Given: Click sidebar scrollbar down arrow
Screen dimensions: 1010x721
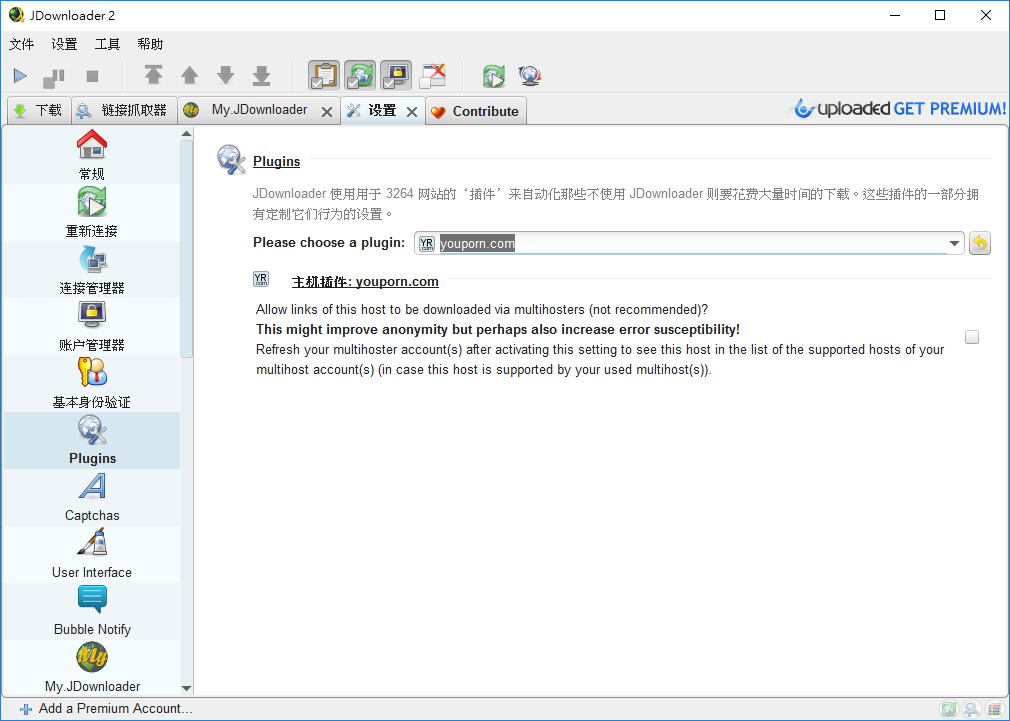Looking at the screenshot, I should [187, 688].
